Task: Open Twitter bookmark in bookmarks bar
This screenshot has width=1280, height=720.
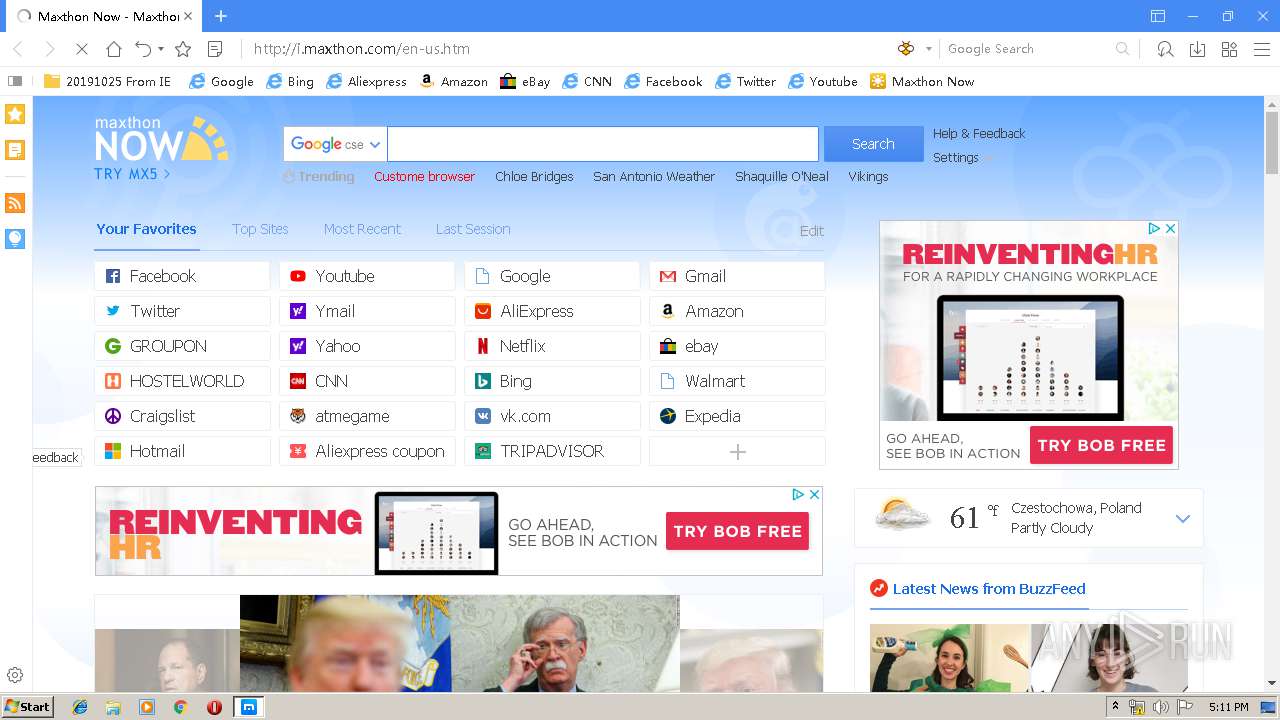Action: [x=745, y=81]
